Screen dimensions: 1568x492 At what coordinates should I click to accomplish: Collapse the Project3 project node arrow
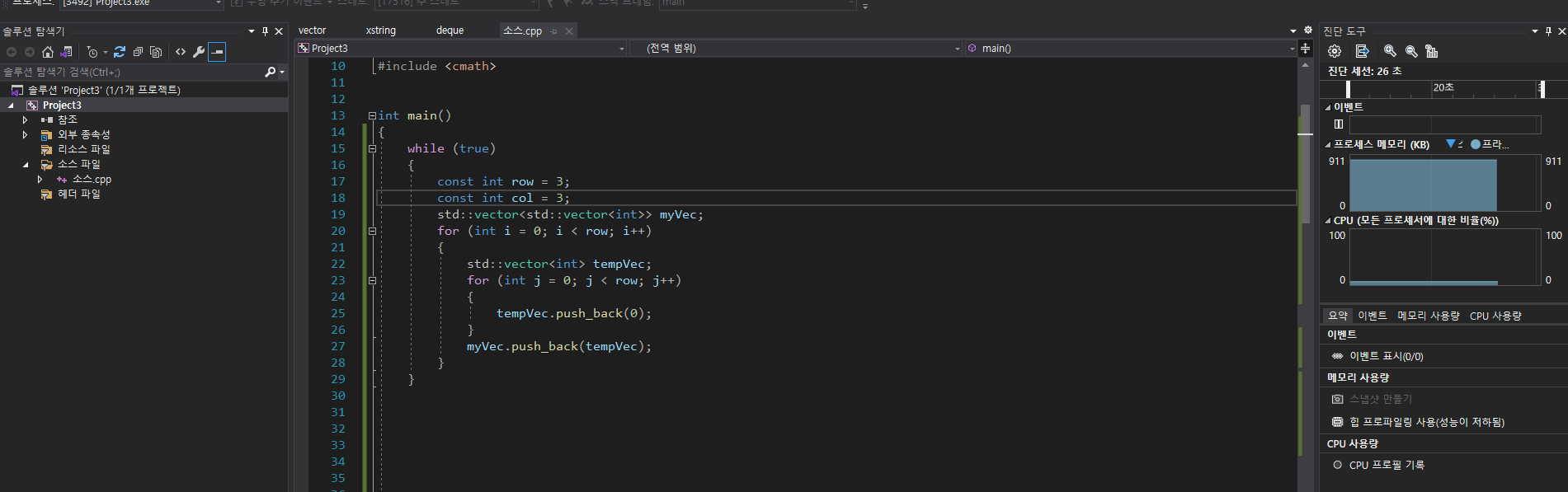click(11, 105)
